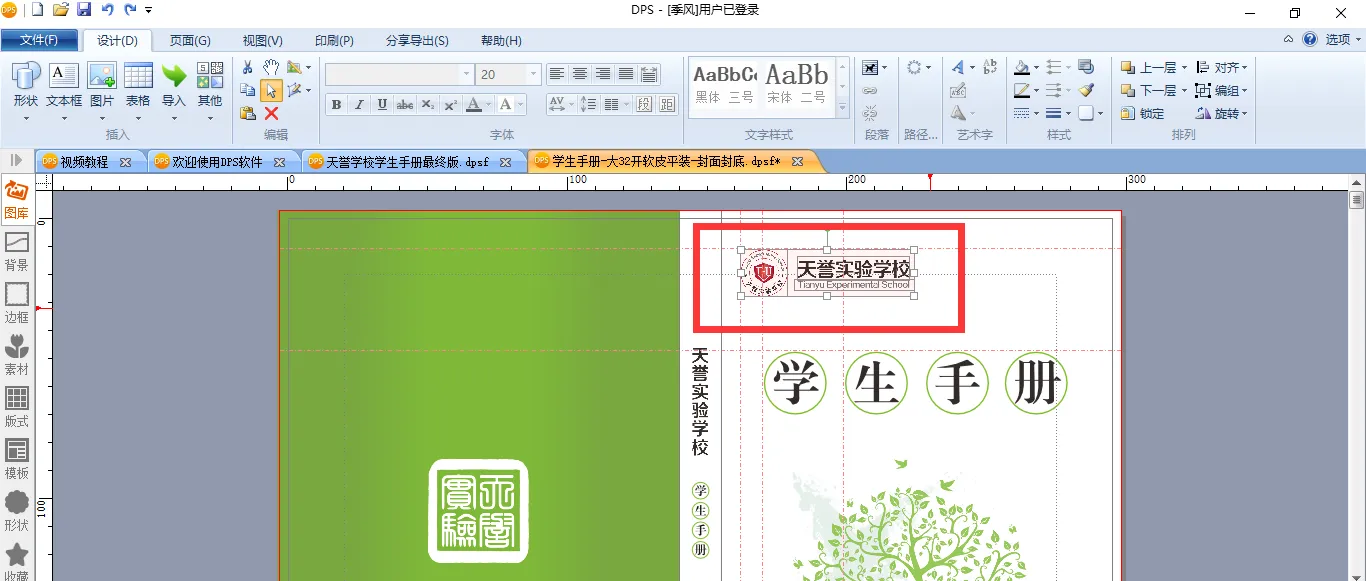Image resolution: width=1366 pixels, height=581 pixels.
Task: Open the font name combo box
Action: tap(399, 74)
